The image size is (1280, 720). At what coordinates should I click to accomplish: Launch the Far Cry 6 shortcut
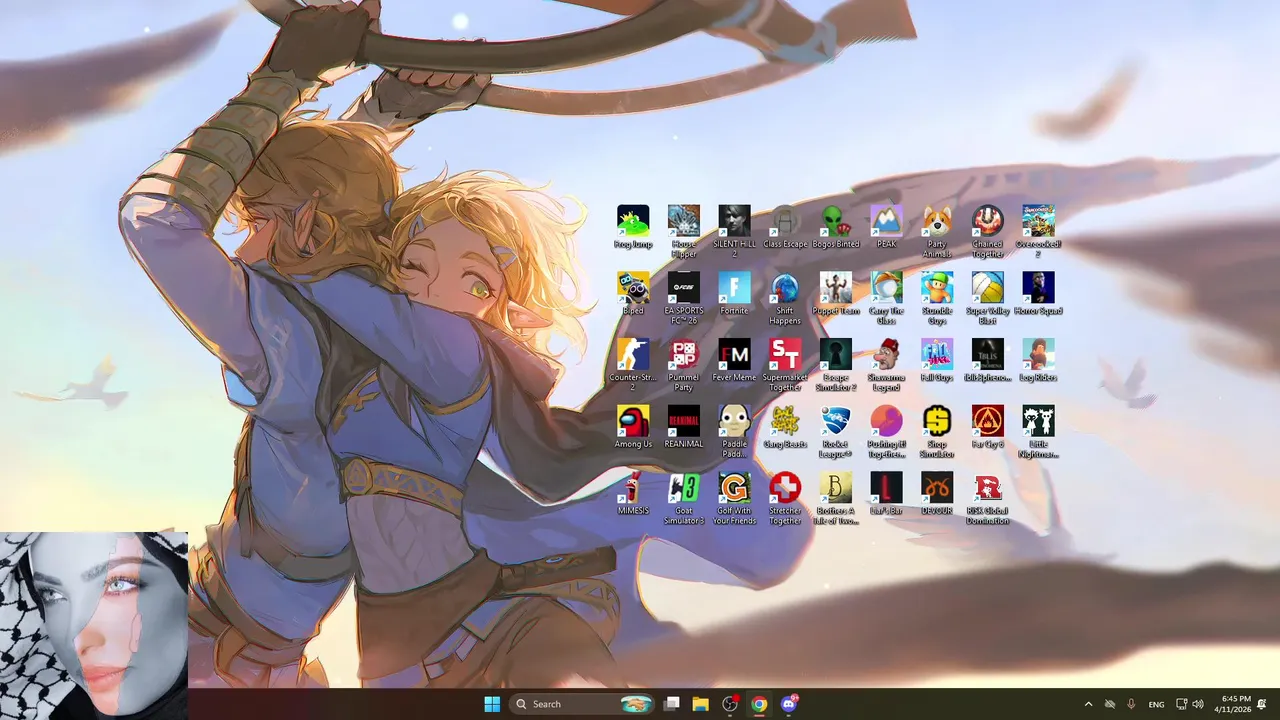tap(988, 427)
